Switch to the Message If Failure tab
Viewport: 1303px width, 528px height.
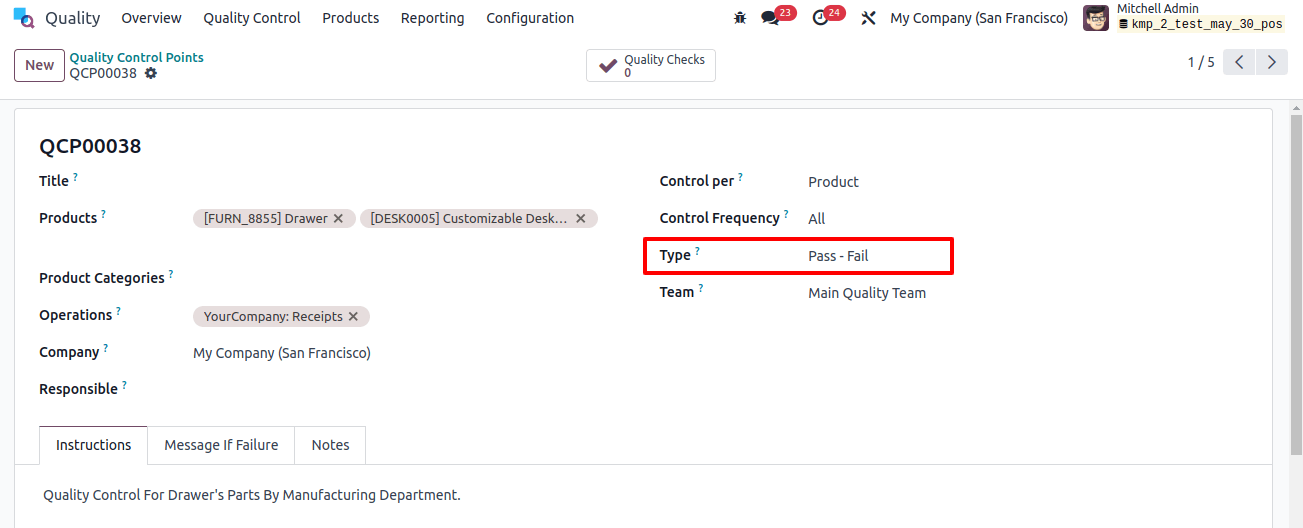point(221,445)
